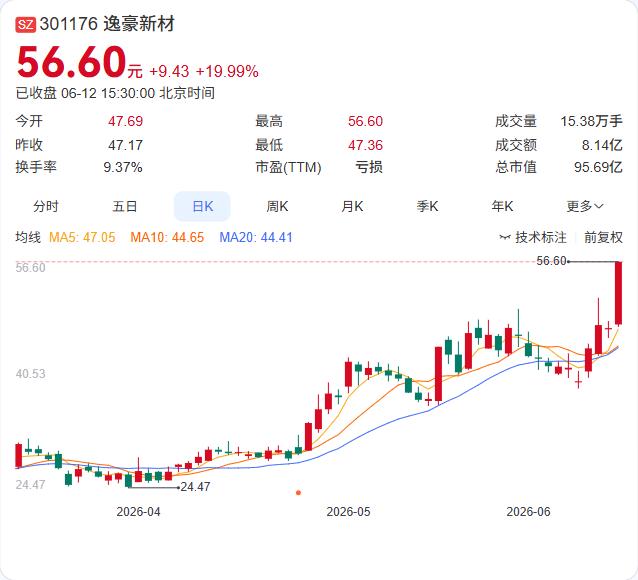Select the 日K candlestick tab

(202, 206)
